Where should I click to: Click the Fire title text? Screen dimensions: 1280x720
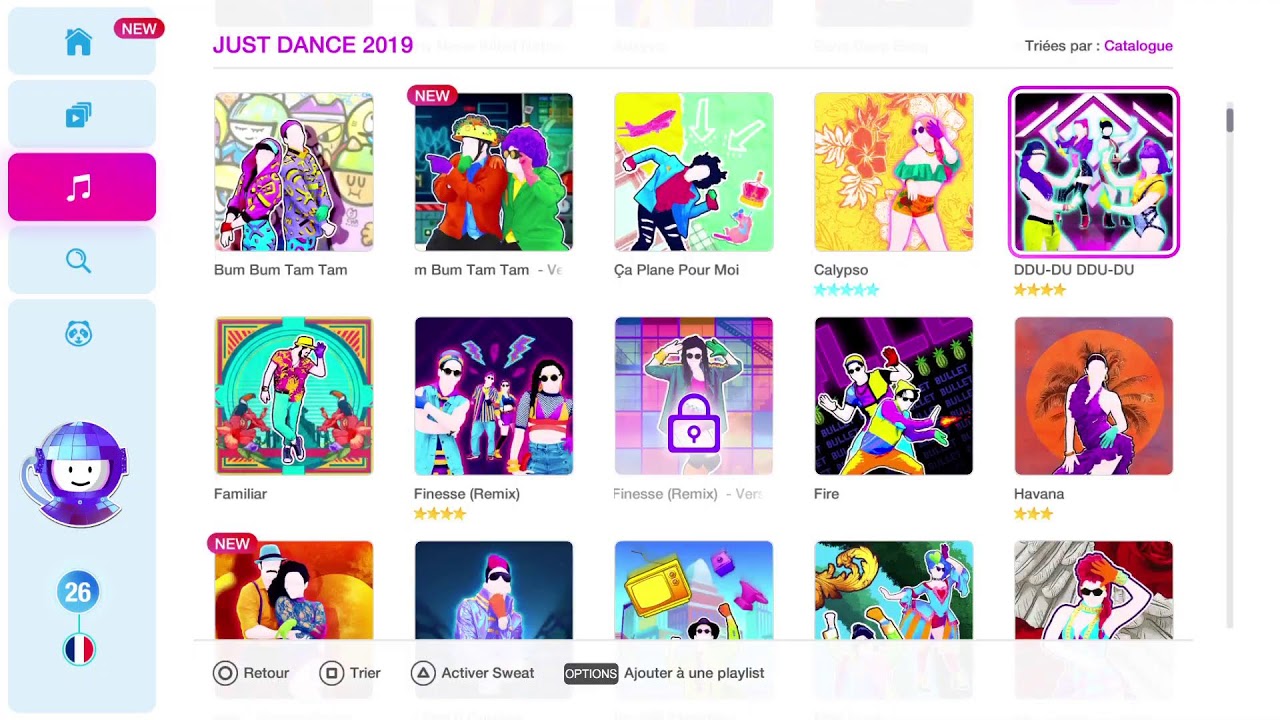pos(826,494)
